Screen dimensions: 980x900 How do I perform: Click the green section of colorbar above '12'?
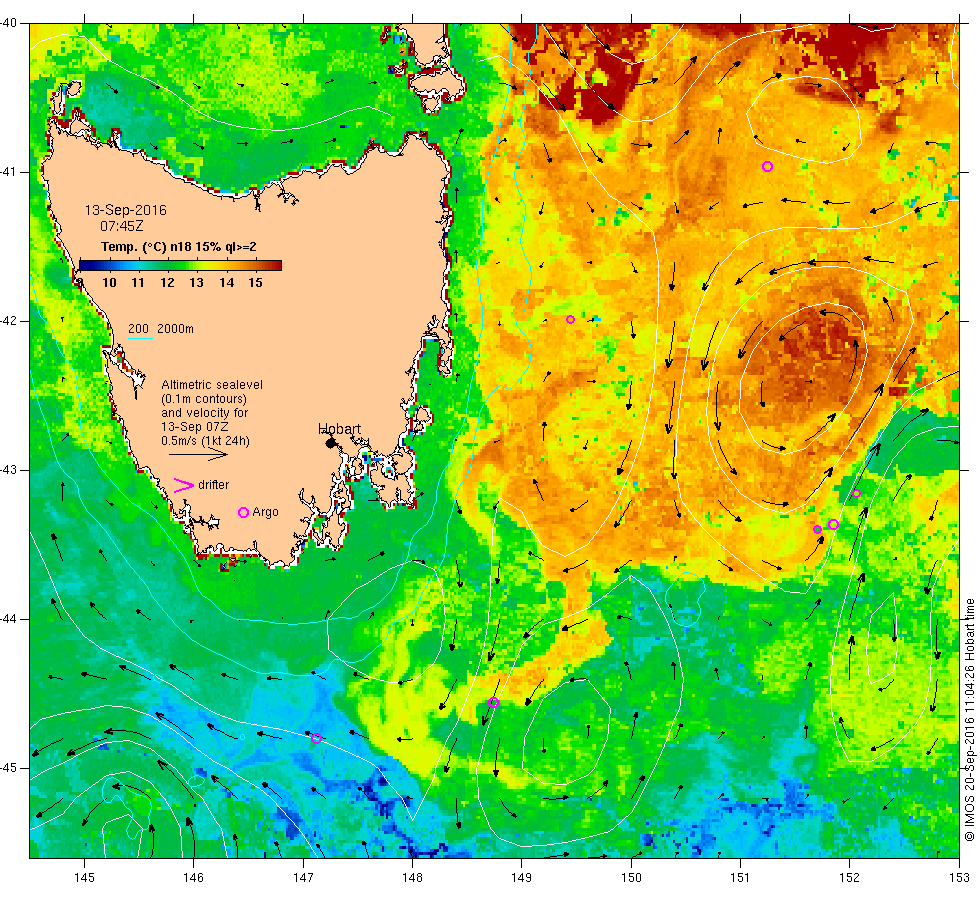(168, 266)
